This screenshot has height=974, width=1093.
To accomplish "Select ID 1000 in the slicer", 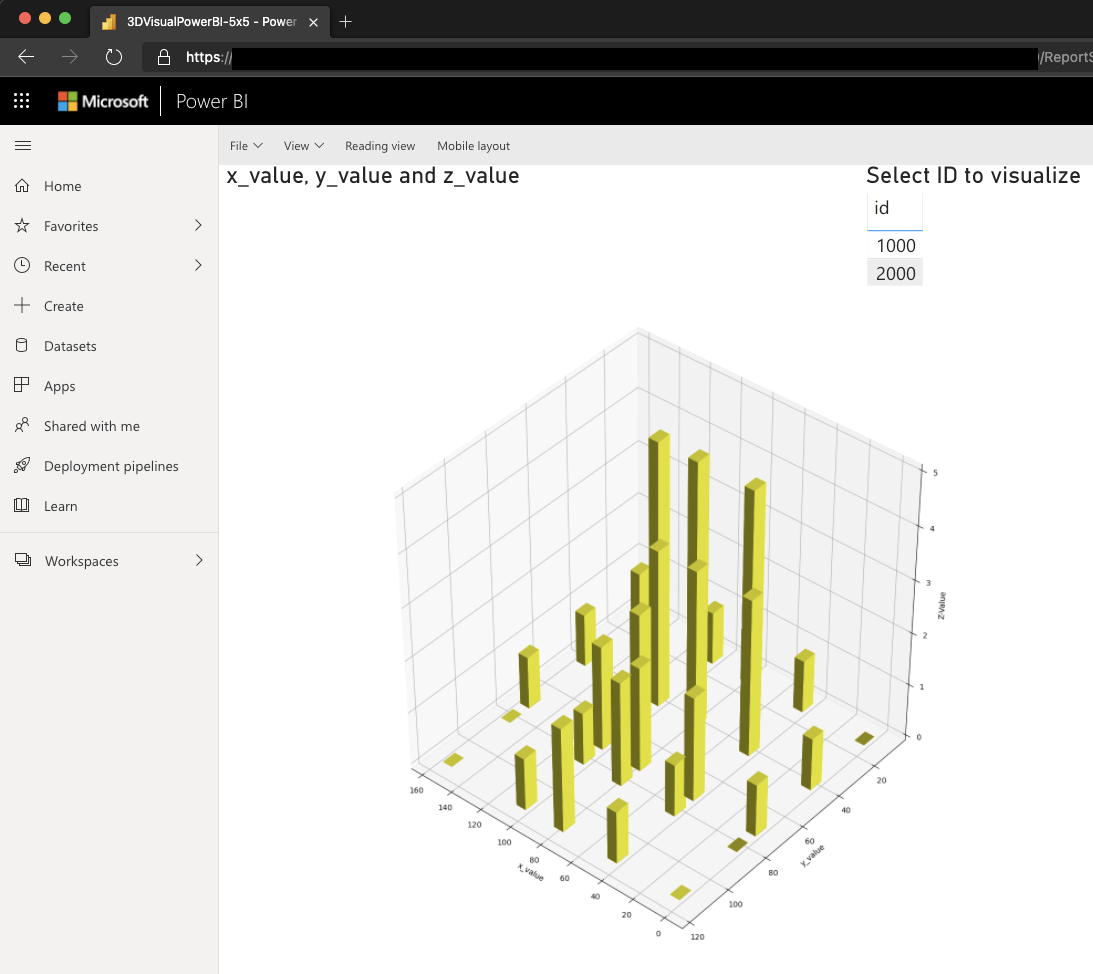I will click(894, 245).
